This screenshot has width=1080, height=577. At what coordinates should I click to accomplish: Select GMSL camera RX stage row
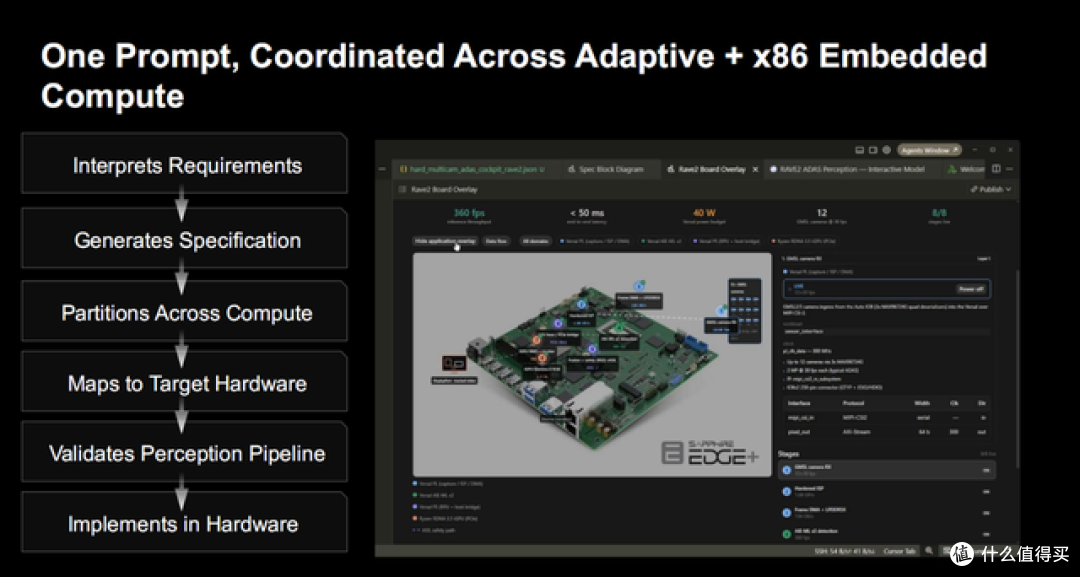pyautogui.click(x=886, y=470)
